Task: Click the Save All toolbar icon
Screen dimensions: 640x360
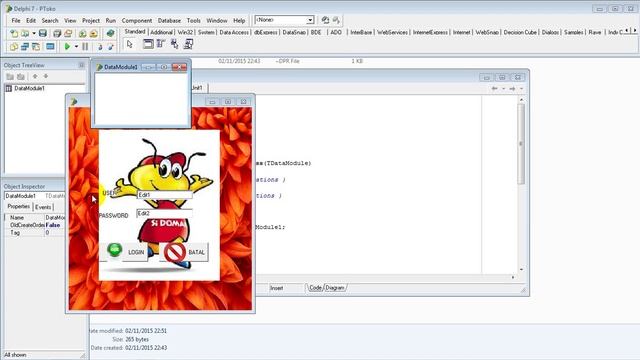Action: tap(57, 33)
